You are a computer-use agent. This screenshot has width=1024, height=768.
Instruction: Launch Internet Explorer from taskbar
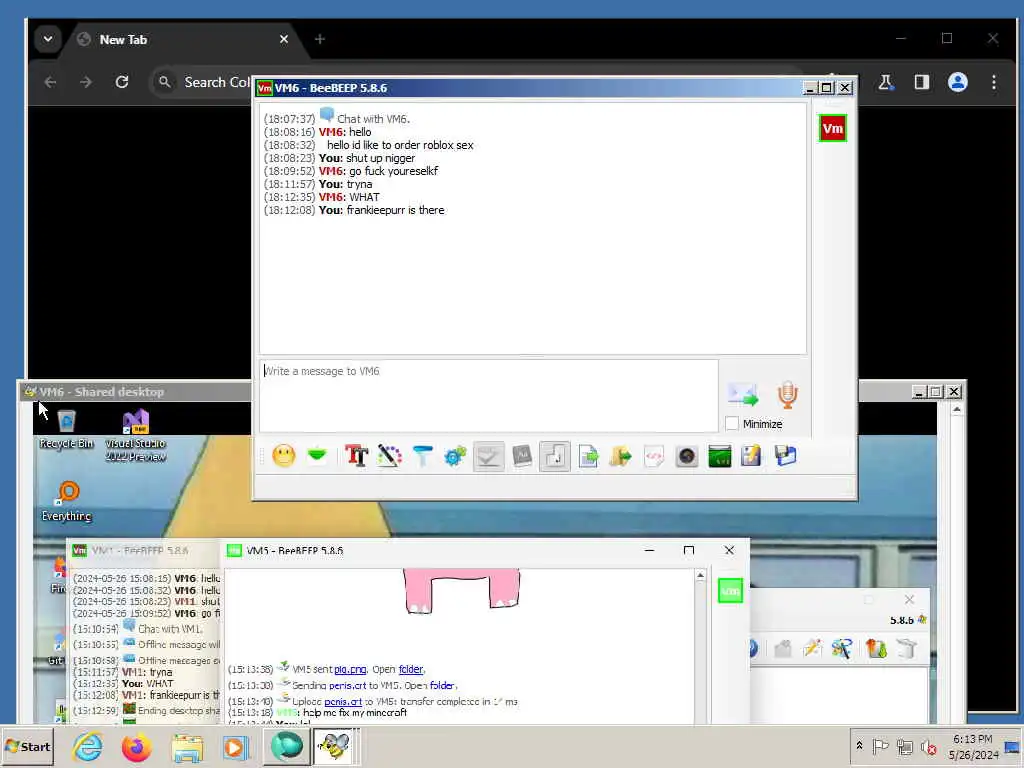[88, 746]
